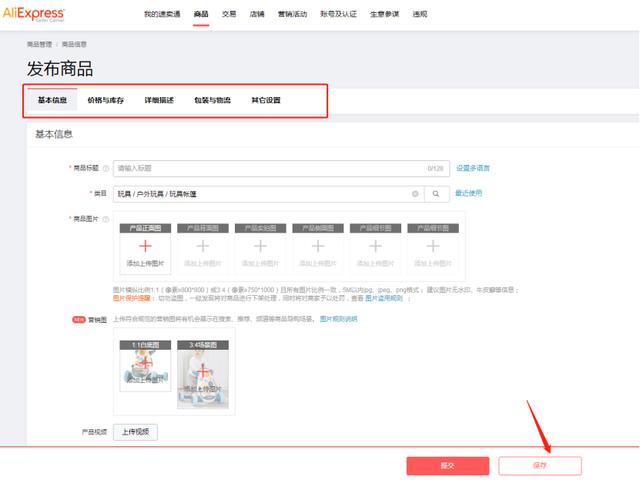This screenshot has width=640, height=480.
Task: Clear the 类目 field with the circle-x icon
Action: (415, 194)
